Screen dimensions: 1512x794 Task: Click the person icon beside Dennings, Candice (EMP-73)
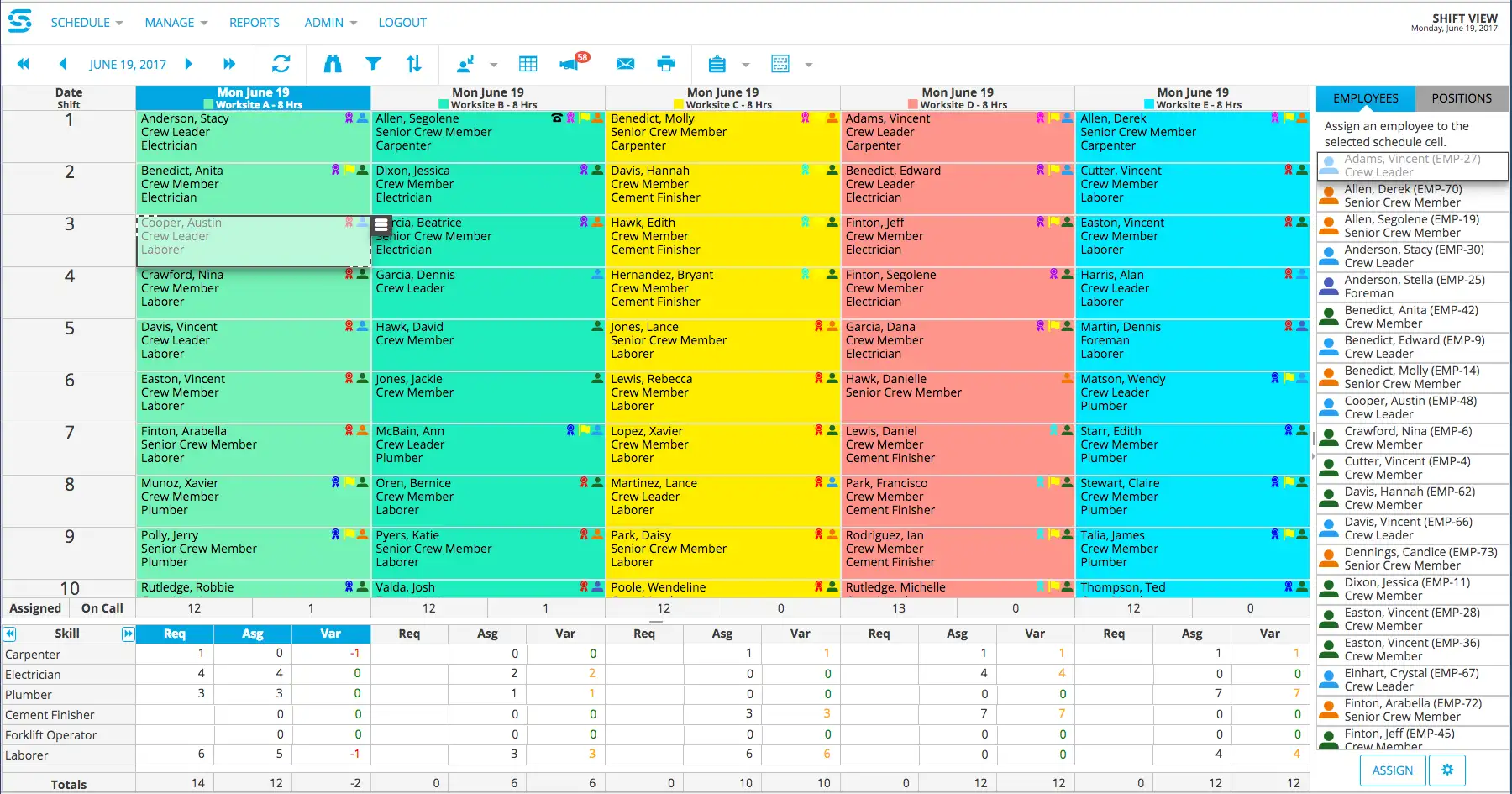[1329, 558]
